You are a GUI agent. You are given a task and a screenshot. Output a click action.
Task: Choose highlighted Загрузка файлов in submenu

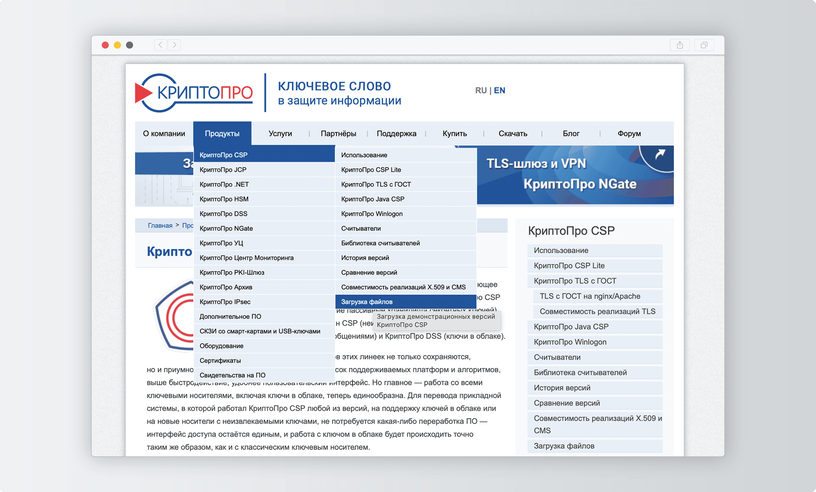(x=406, y=301)
